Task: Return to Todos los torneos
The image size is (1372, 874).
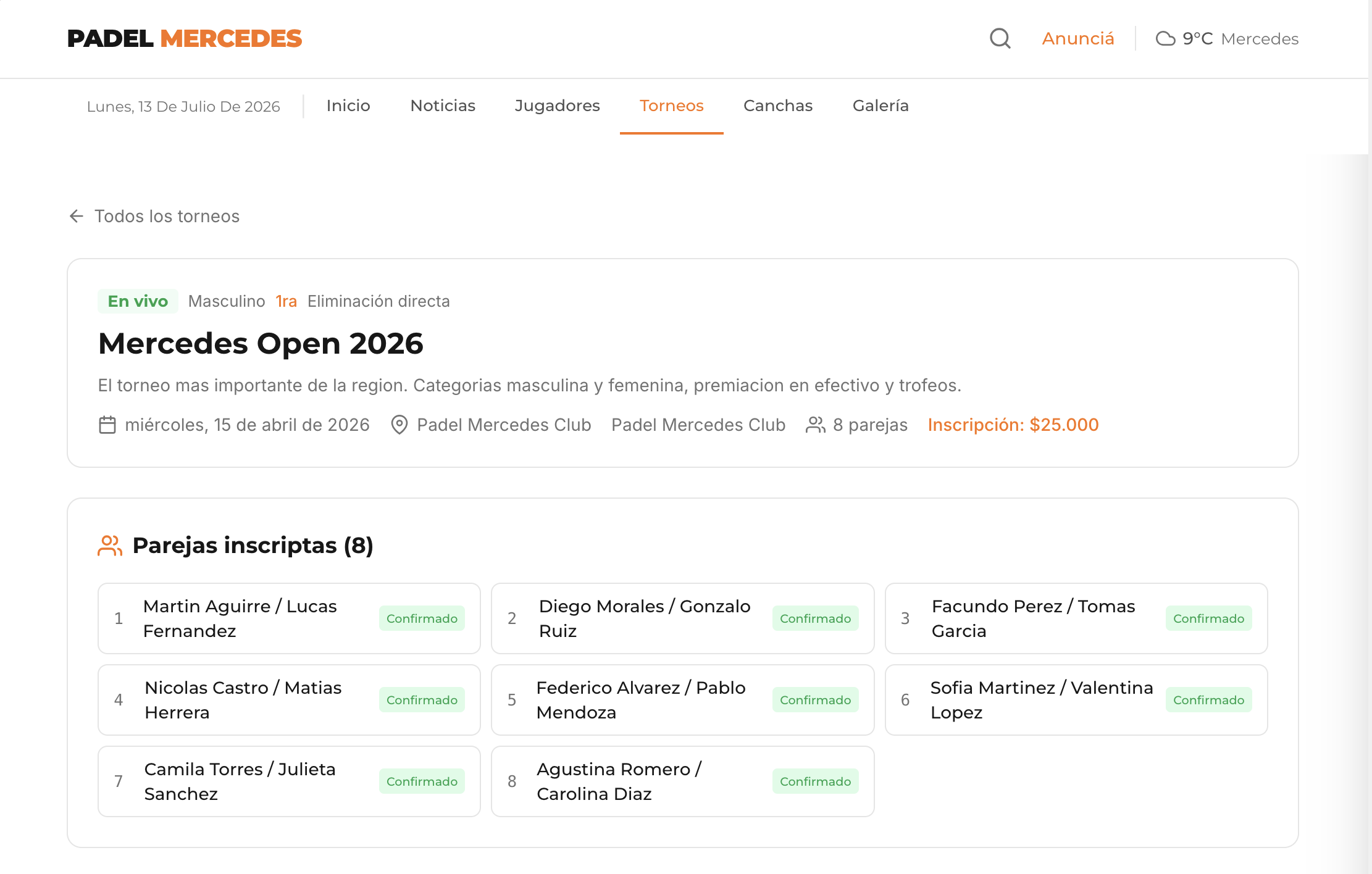Action: (x=167, y=216)
